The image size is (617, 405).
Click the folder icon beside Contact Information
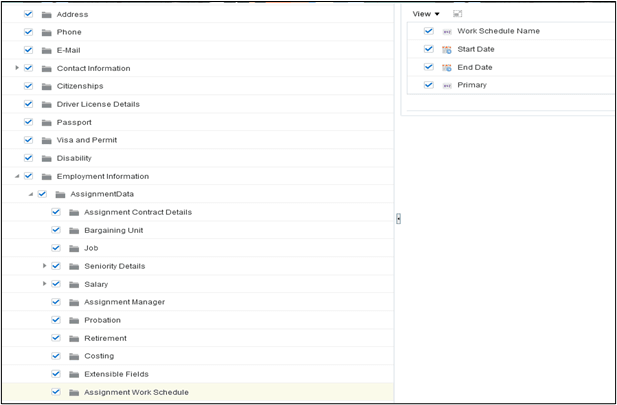click(x=47, y=68)
